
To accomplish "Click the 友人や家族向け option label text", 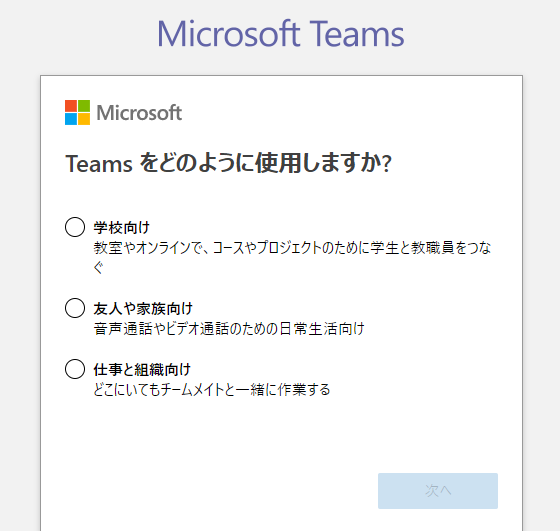I will tap(143, 309).
